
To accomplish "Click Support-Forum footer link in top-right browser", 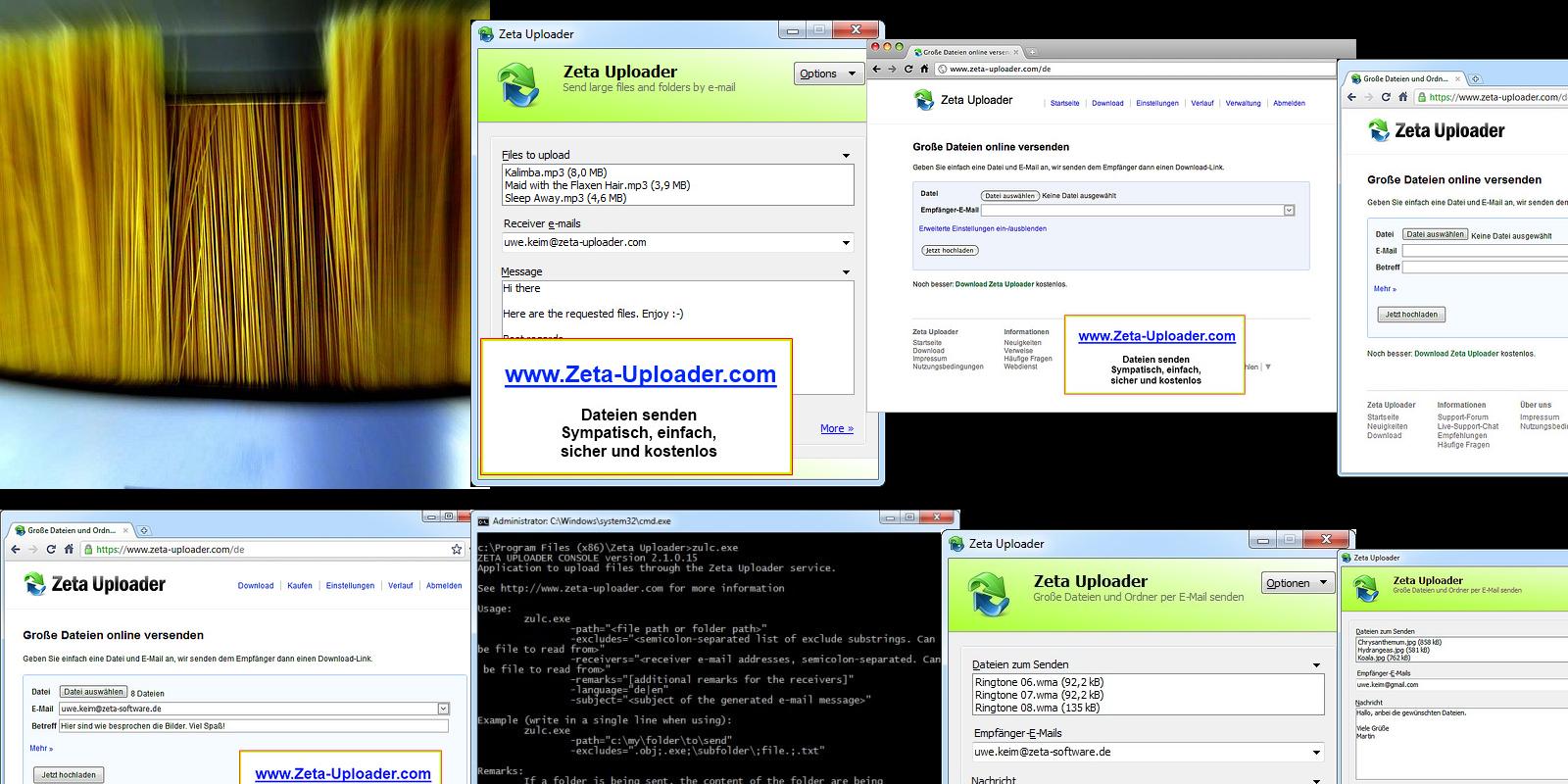I will click(x=1462, y=417).
